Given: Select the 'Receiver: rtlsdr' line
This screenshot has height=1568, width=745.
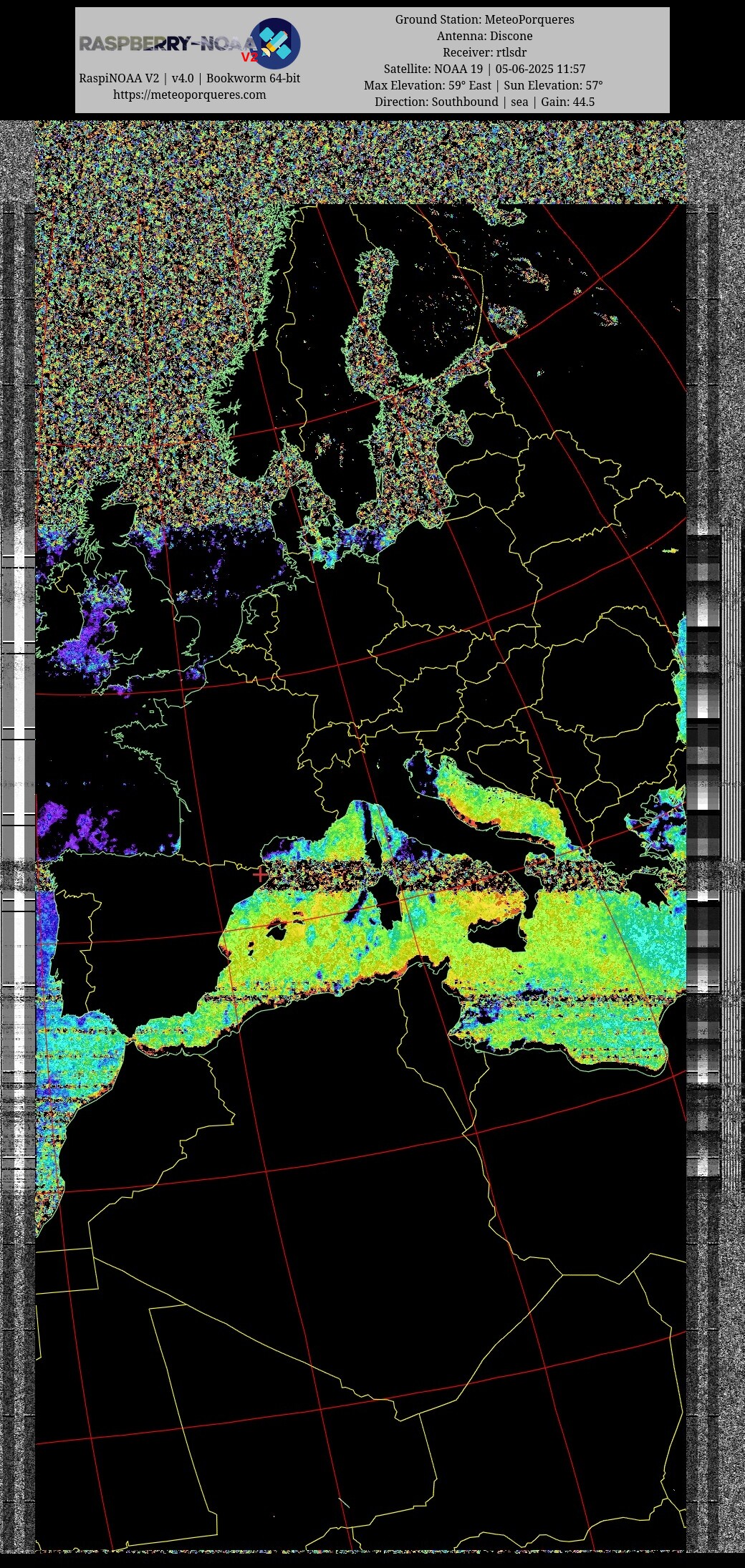Looking at the screenshot, I should point(485,52).
